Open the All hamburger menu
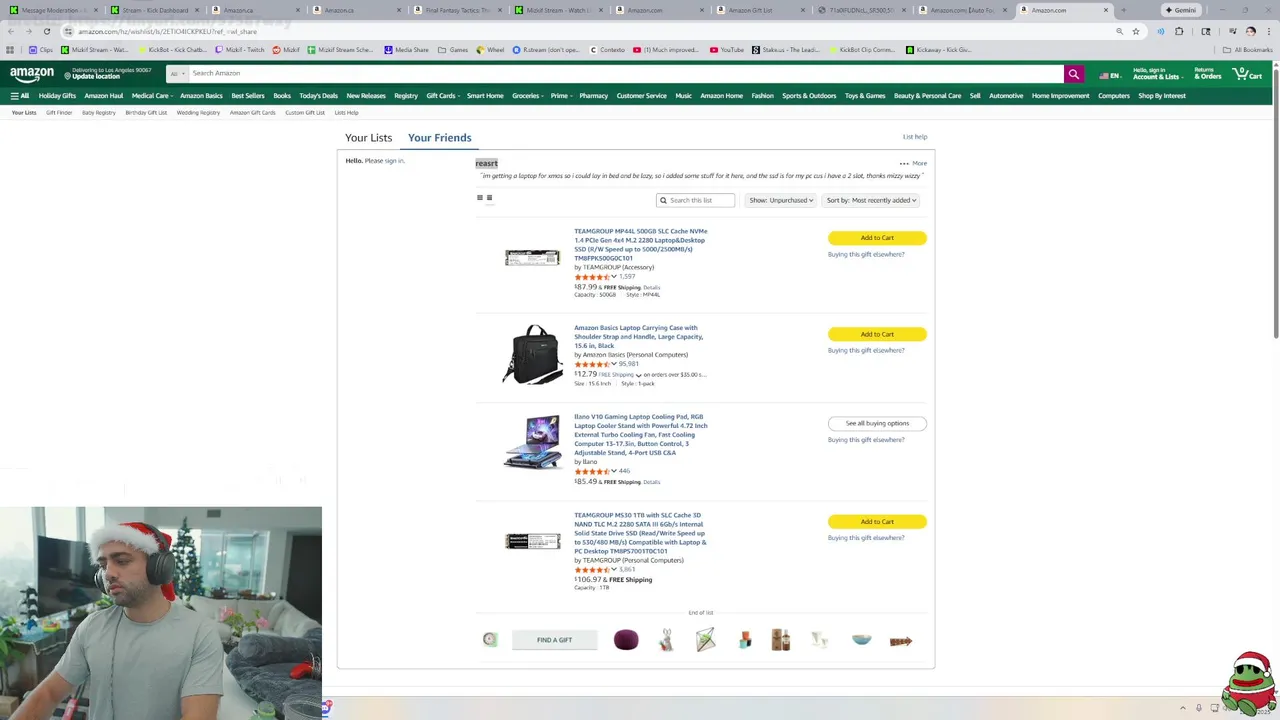Screen dimensions: 1280x720 pyautogui.click(x=19, y=96)
